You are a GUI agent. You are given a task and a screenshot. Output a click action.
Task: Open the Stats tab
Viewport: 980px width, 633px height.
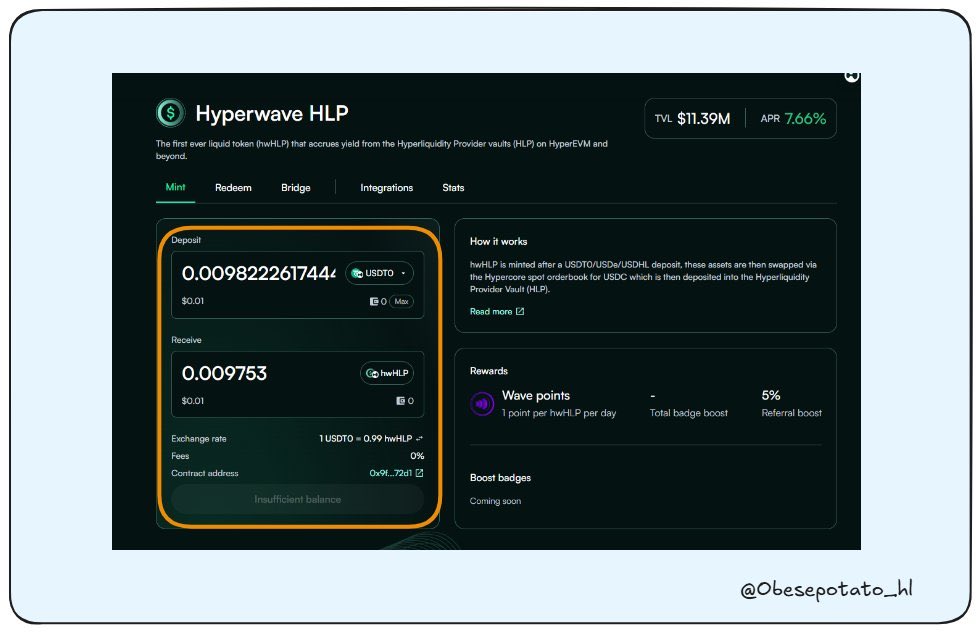(x=453, y=187)
